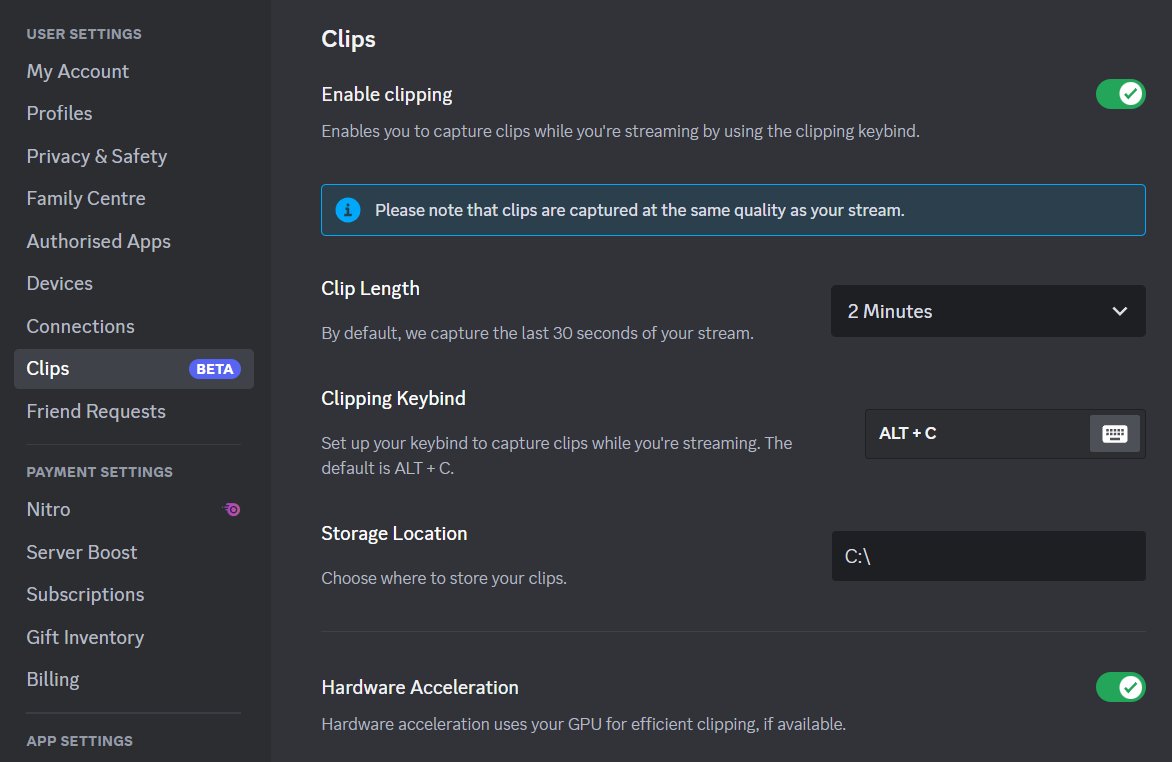Click the Enable clipping label
This screenshot has width=1172, height=762.
click(x=386, y=95)
